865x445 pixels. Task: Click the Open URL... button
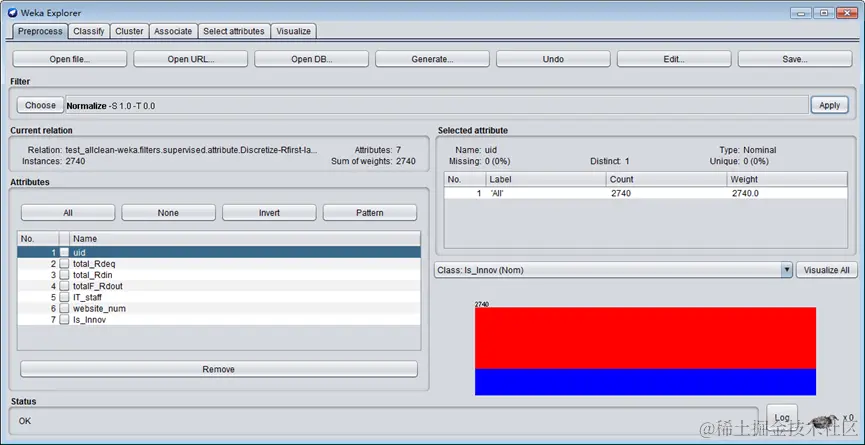pos(190,59)
